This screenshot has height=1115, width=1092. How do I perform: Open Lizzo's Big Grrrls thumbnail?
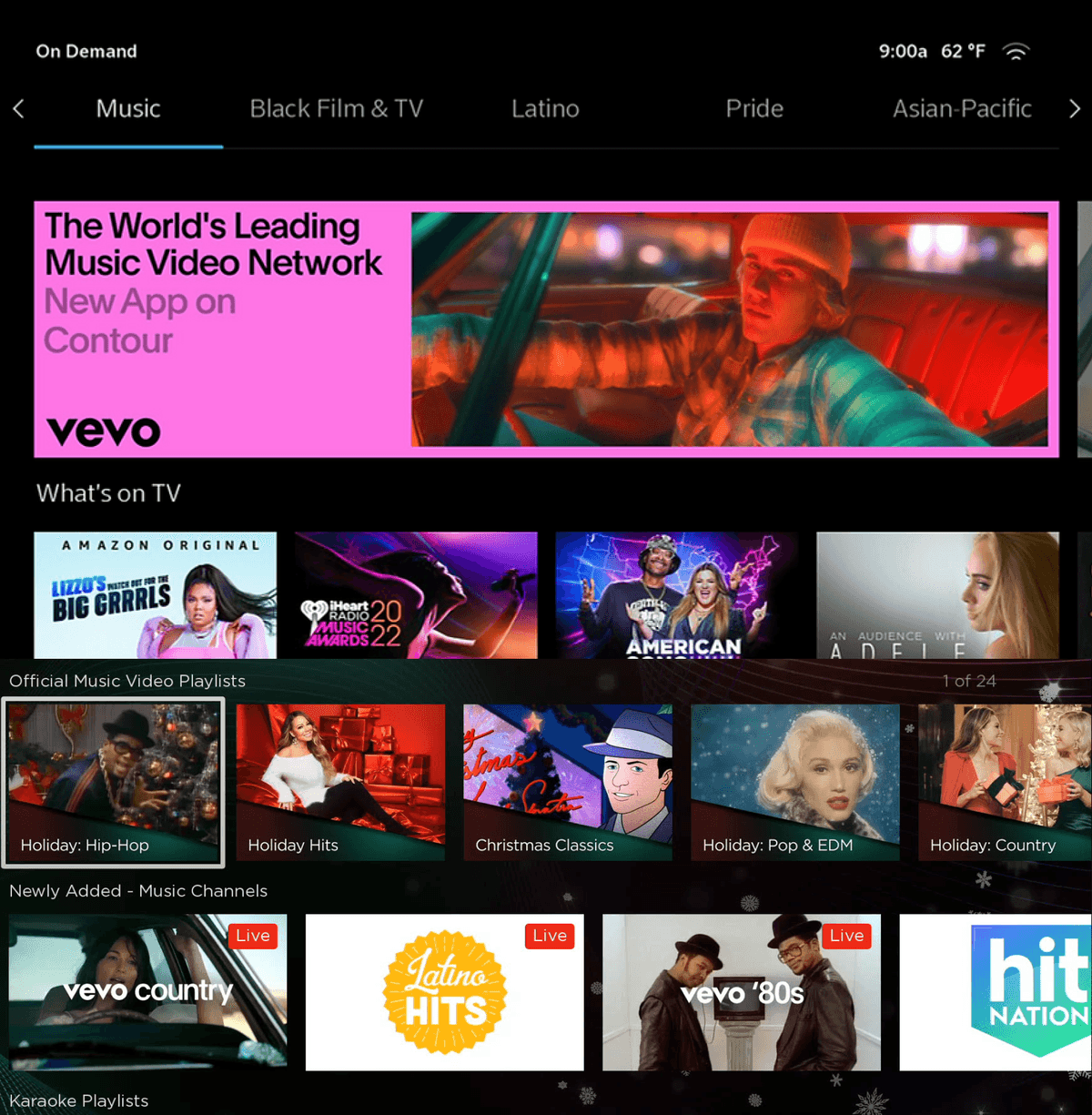click(156, 595)
